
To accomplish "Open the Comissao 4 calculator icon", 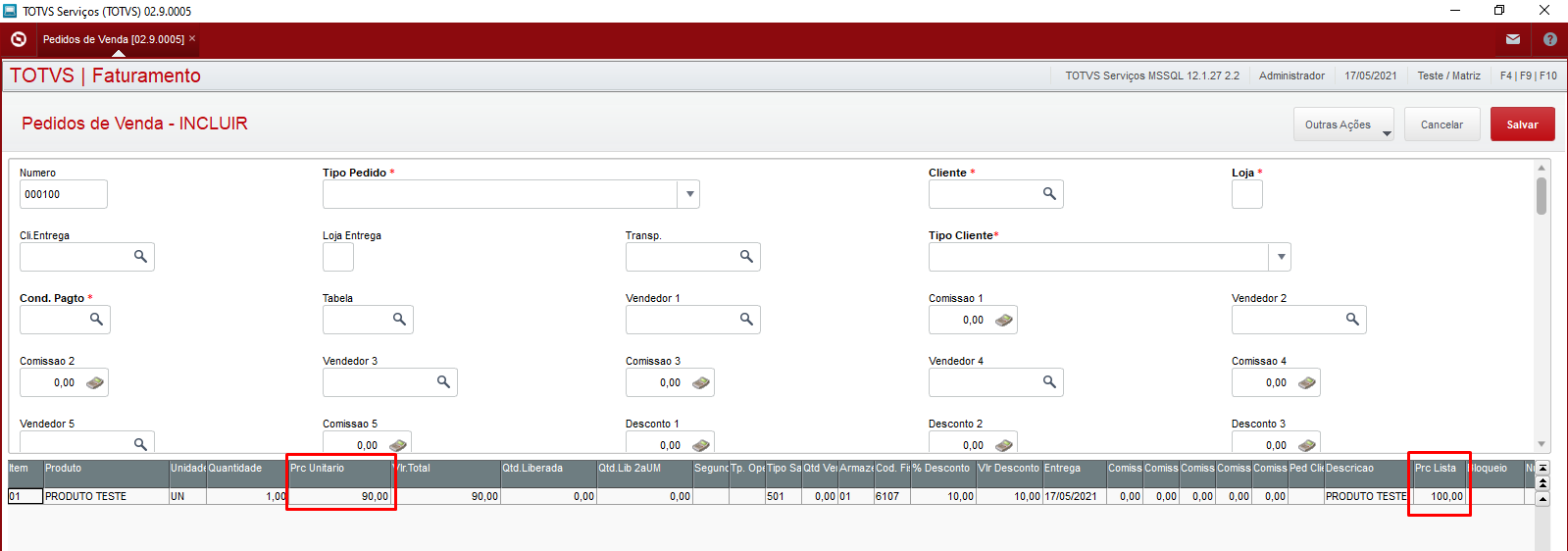I will click(x=1306, y=383).
